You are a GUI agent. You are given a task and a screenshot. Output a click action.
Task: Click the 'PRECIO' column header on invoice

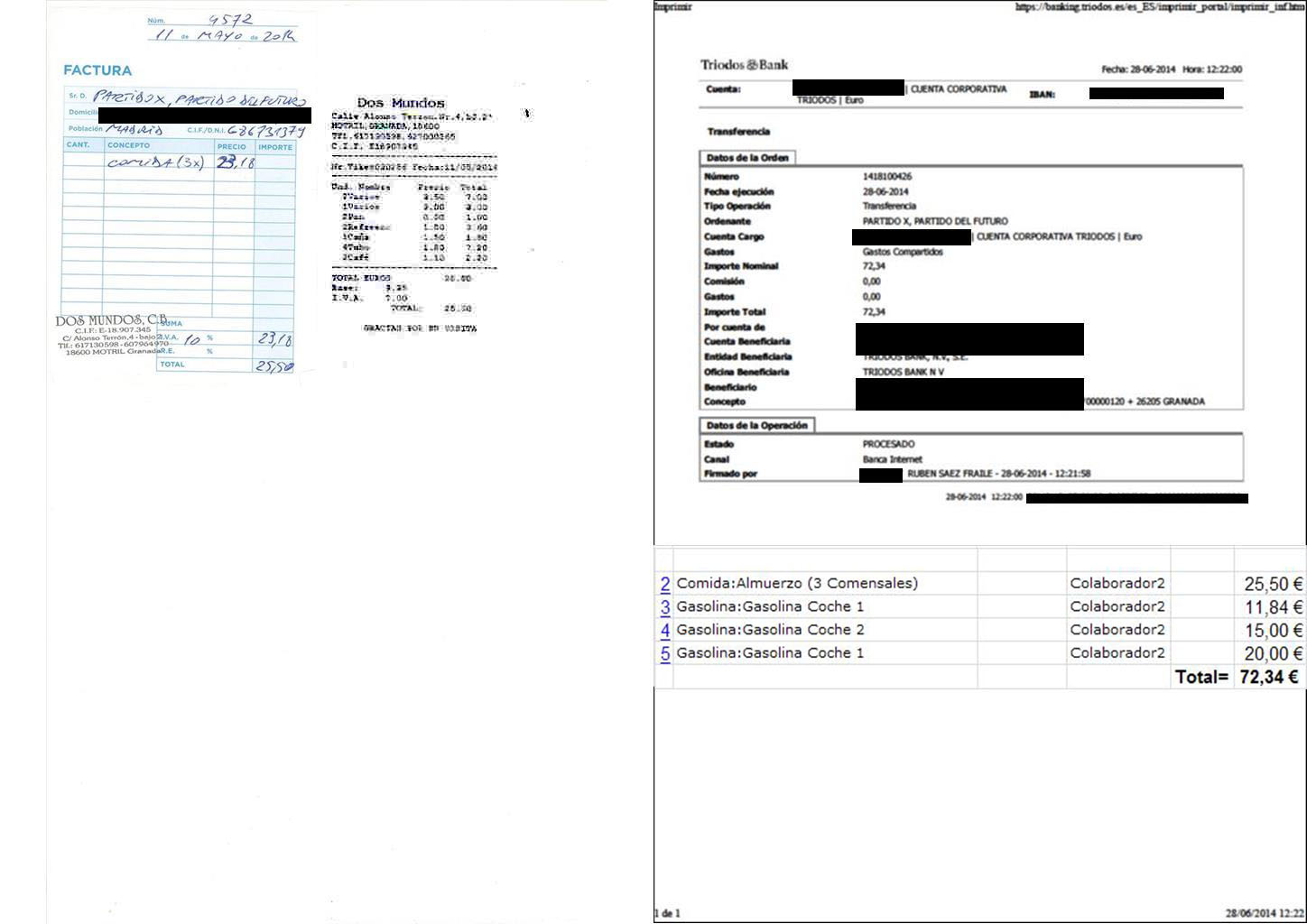click(232, 146)
